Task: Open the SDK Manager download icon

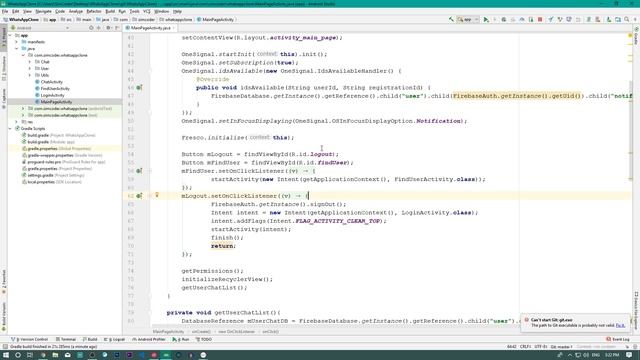Action: 608,19
